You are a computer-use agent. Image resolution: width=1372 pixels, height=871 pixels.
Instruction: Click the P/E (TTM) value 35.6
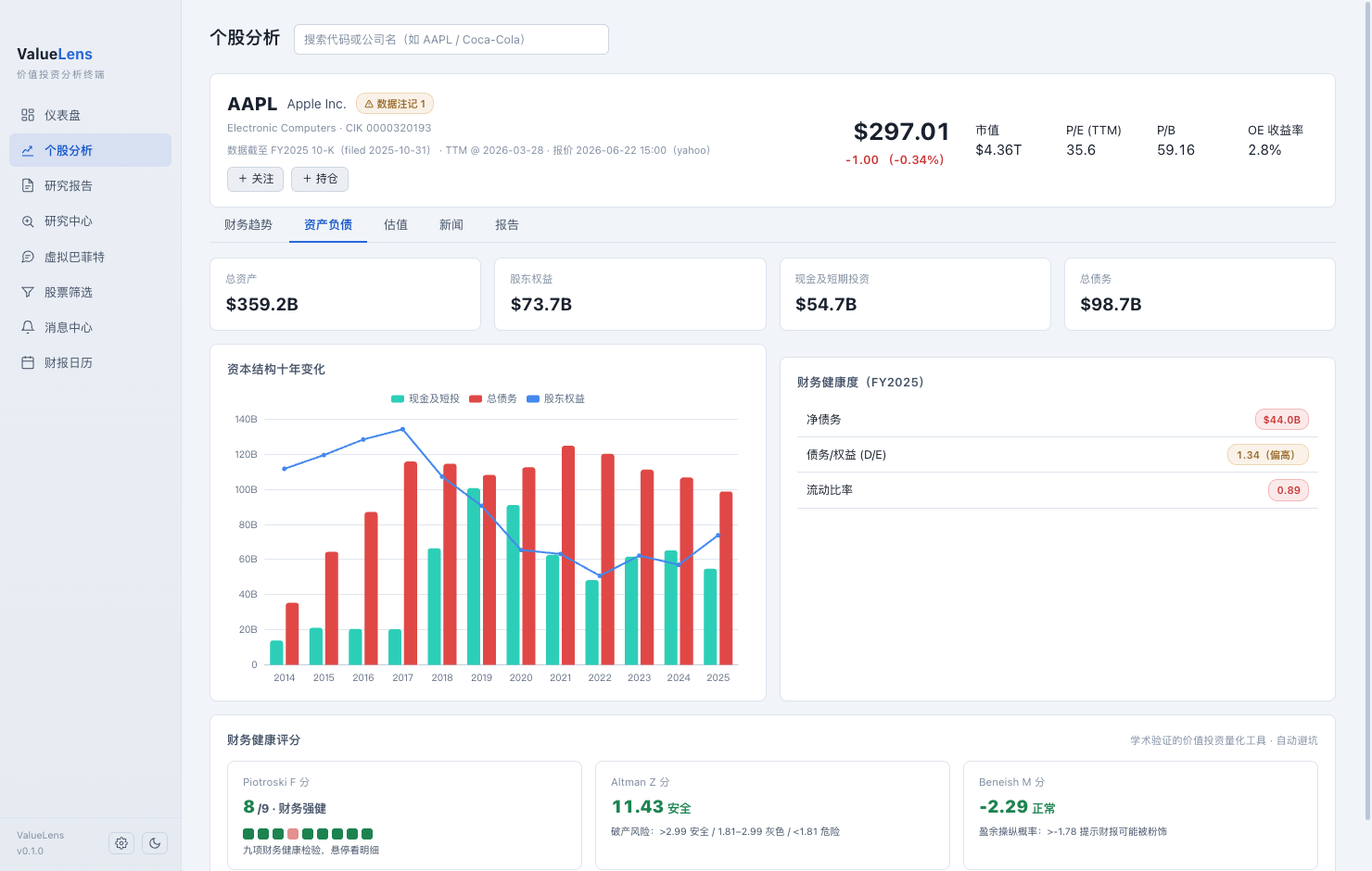pos(1081,150)
